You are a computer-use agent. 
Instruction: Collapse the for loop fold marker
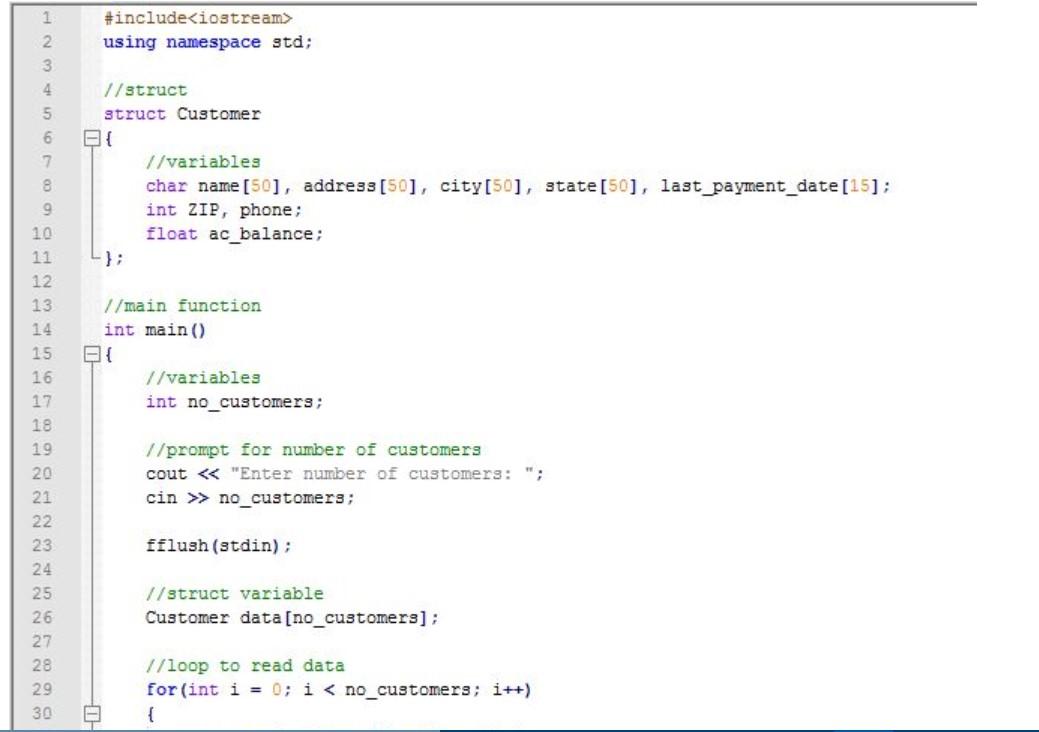coord(92,714)
